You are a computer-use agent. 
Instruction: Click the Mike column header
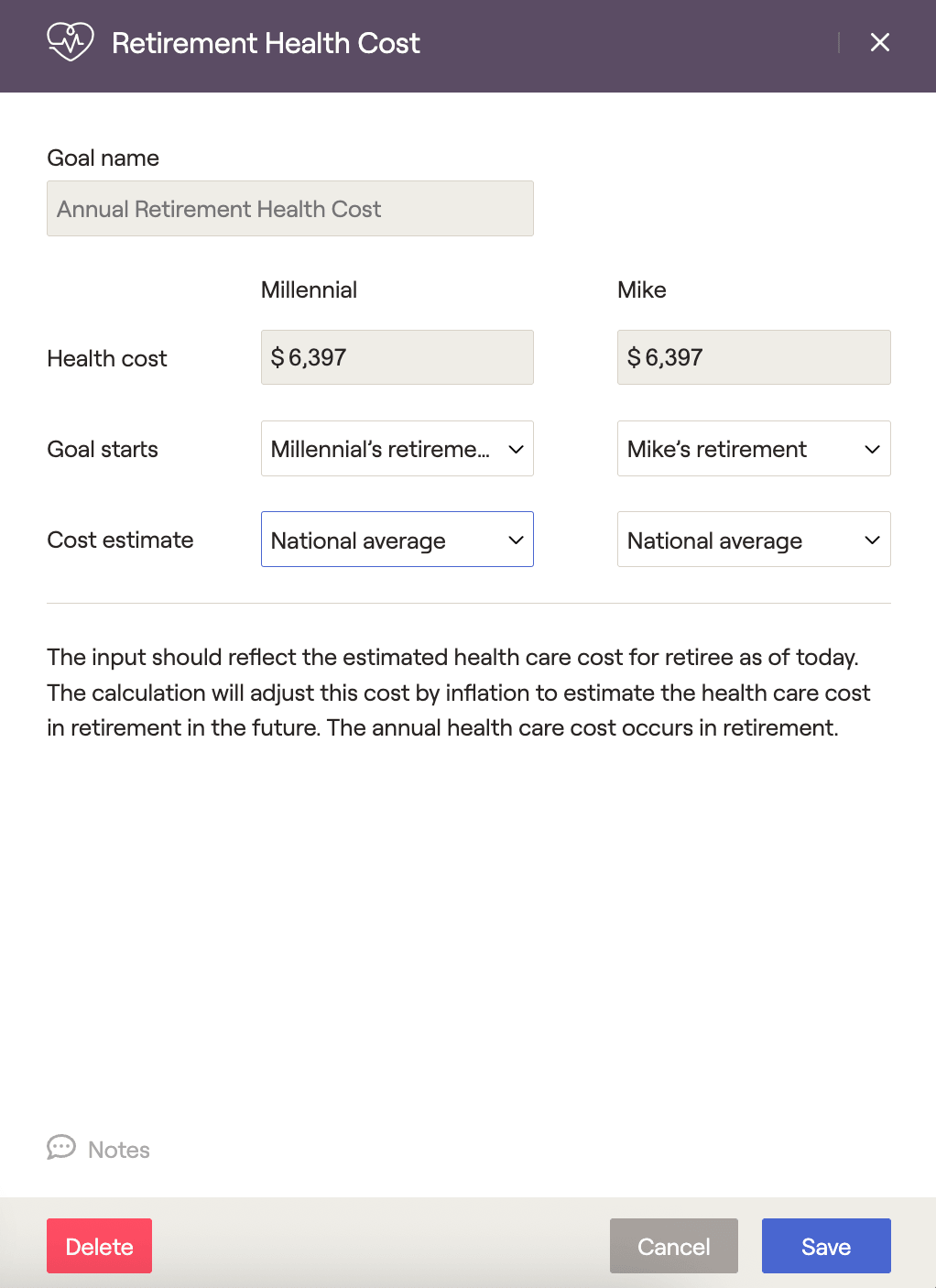click(x=642, y=290)
